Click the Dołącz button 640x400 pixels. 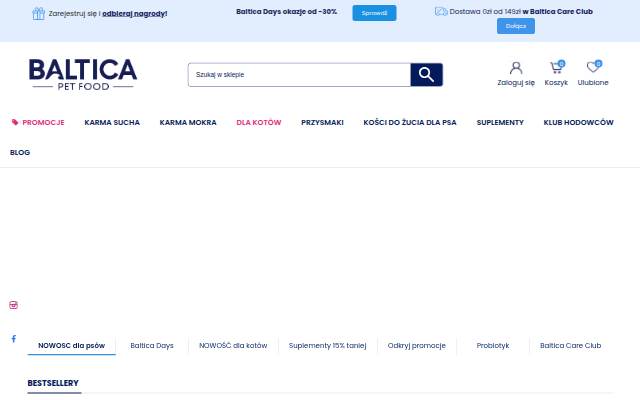click(x=516, y=26)
